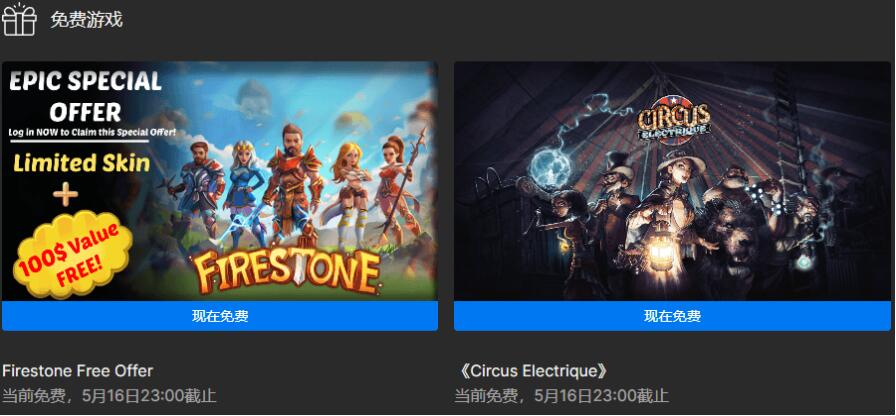
Task: Select the spear-wielding woman in Firestone art
Action: 400,186
